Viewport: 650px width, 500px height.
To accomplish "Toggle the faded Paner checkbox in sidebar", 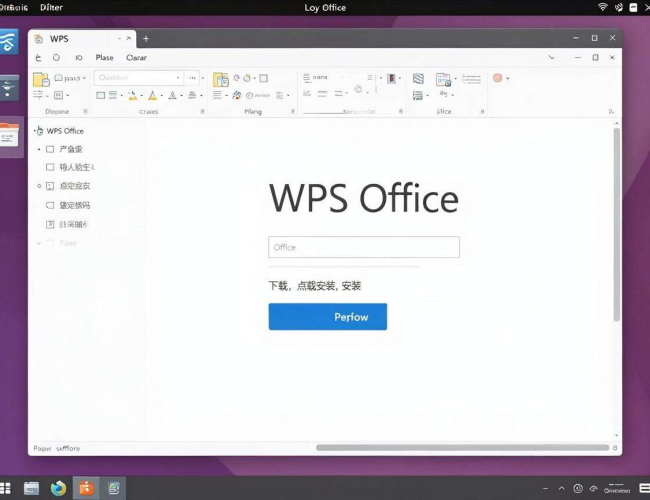I will tap(50, 243).
